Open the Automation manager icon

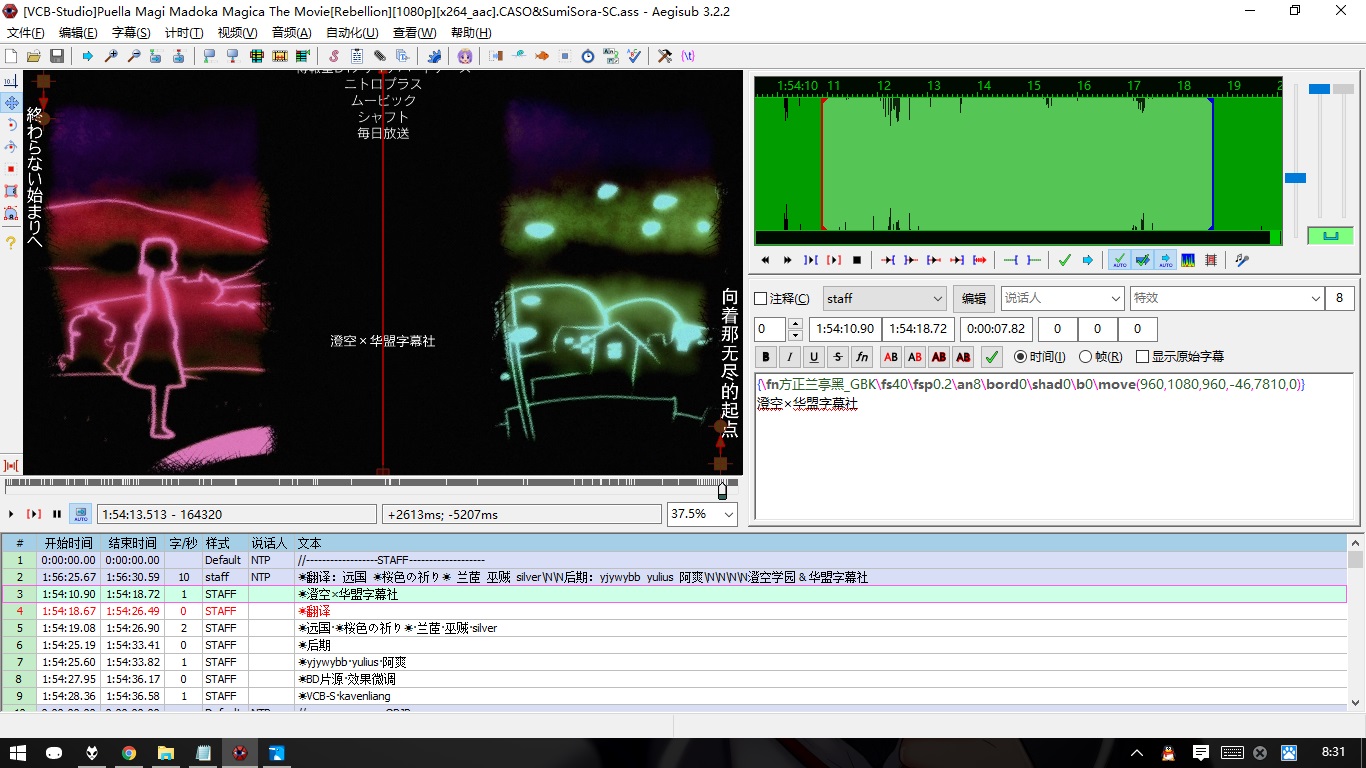click(x=435, y=56)
